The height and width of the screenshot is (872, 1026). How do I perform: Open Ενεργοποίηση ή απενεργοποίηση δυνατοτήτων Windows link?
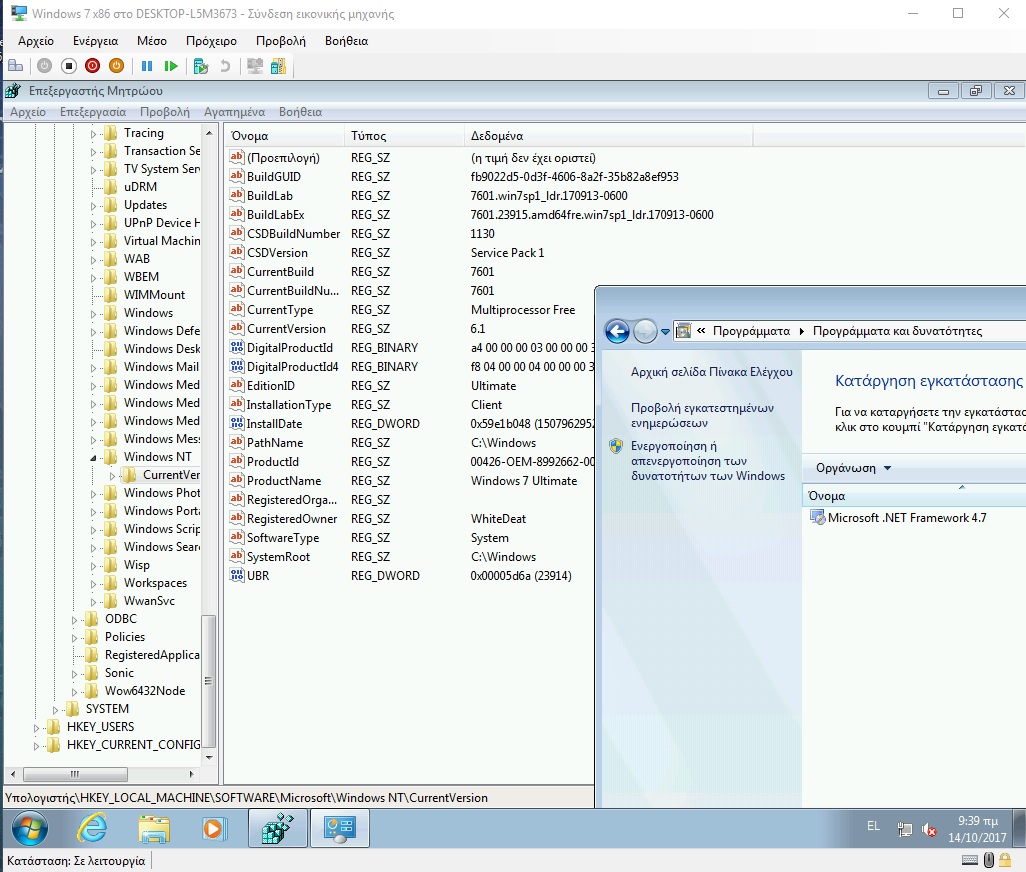[x=708, y=461]
